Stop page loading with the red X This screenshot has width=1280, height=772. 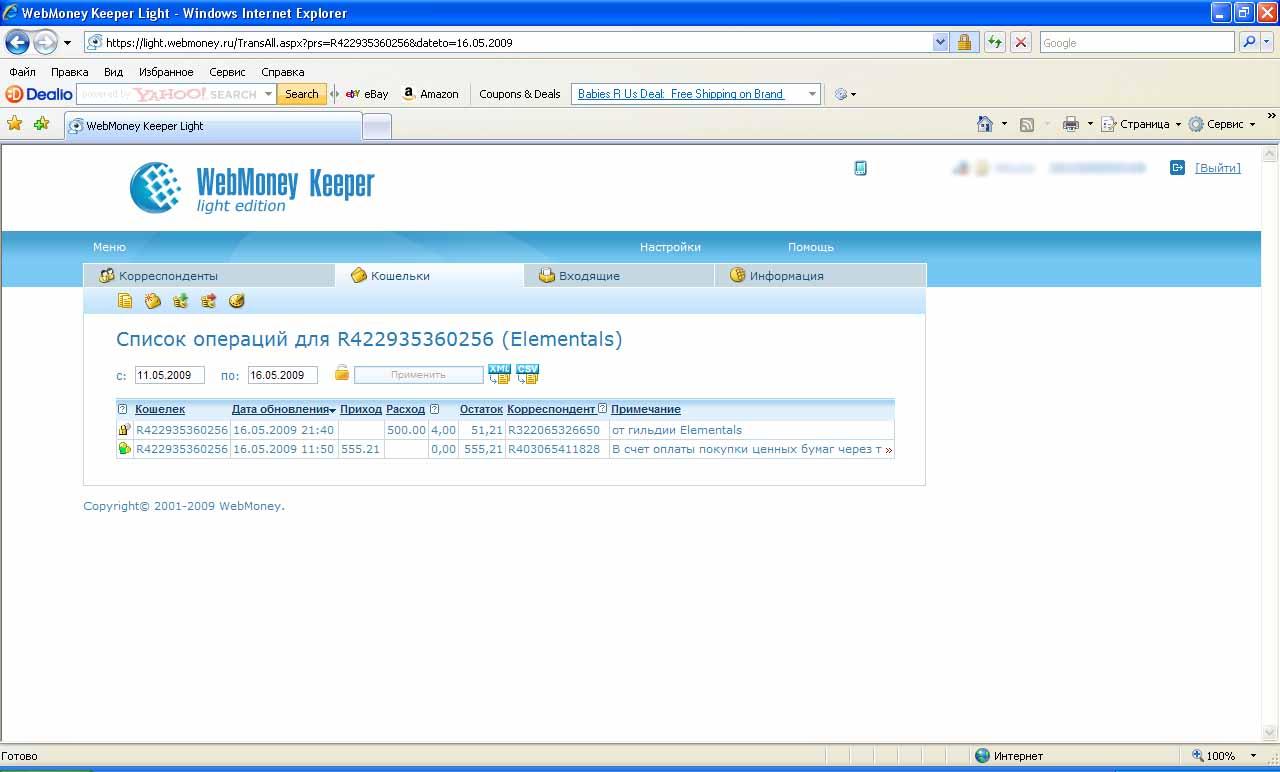(x=1021, y=42)
